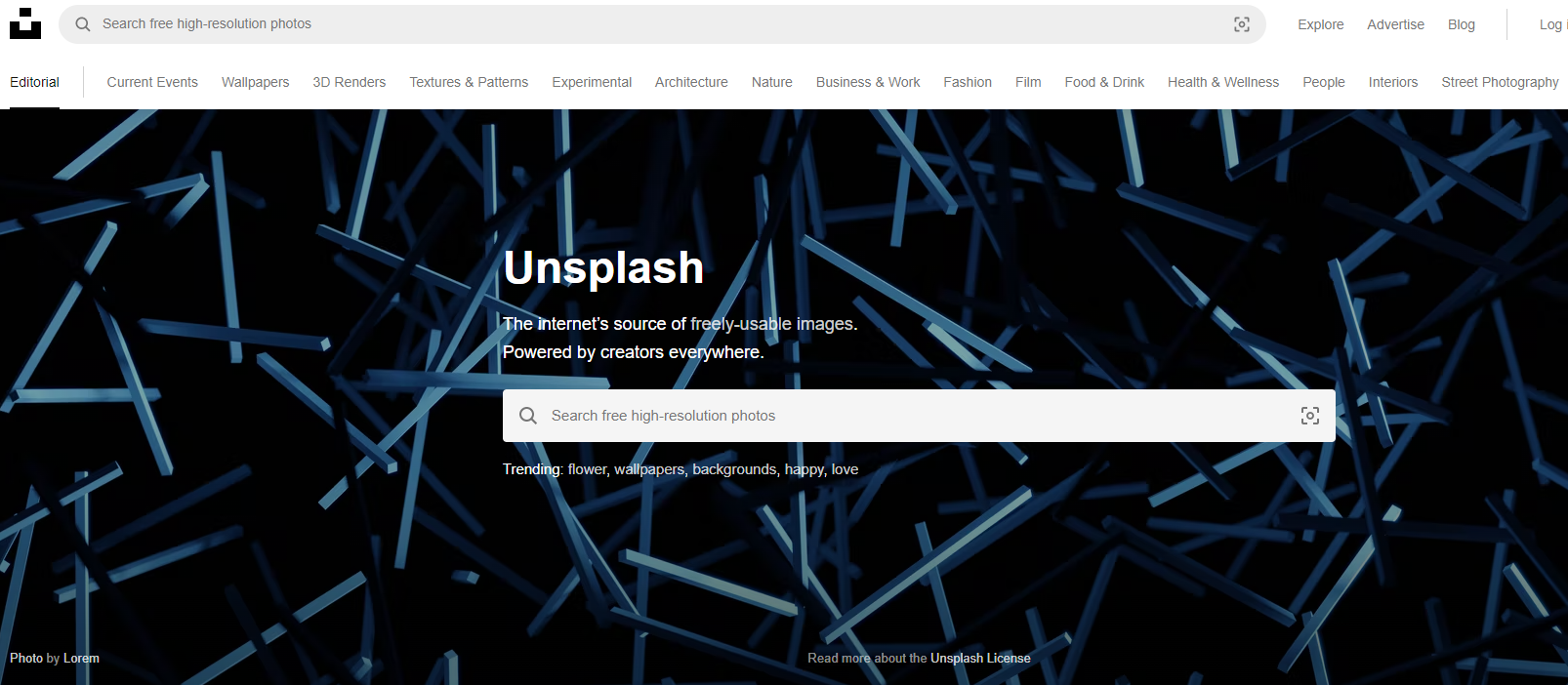Click trending term backgrounds
The image size is (1568, 685).
click(x=735, y=469)
